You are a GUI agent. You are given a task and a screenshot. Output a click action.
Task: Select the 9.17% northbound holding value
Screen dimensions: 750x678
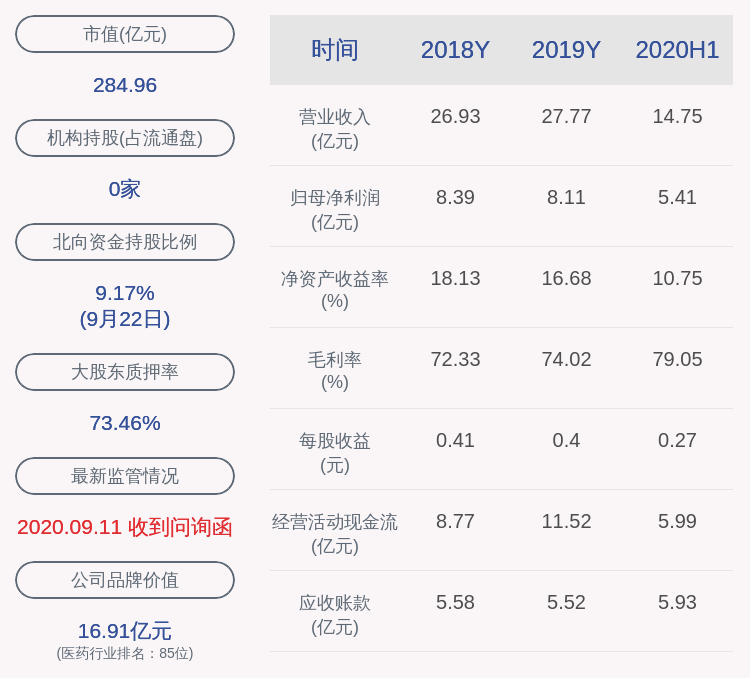pos(125,293)
